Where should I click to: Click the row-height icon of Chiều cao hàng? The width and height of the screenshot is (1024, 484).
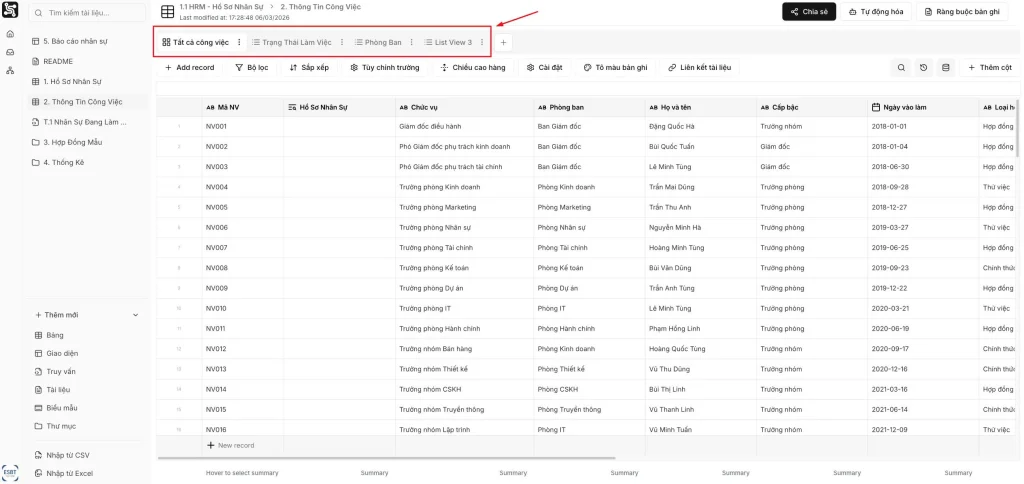tap(445, 67)
